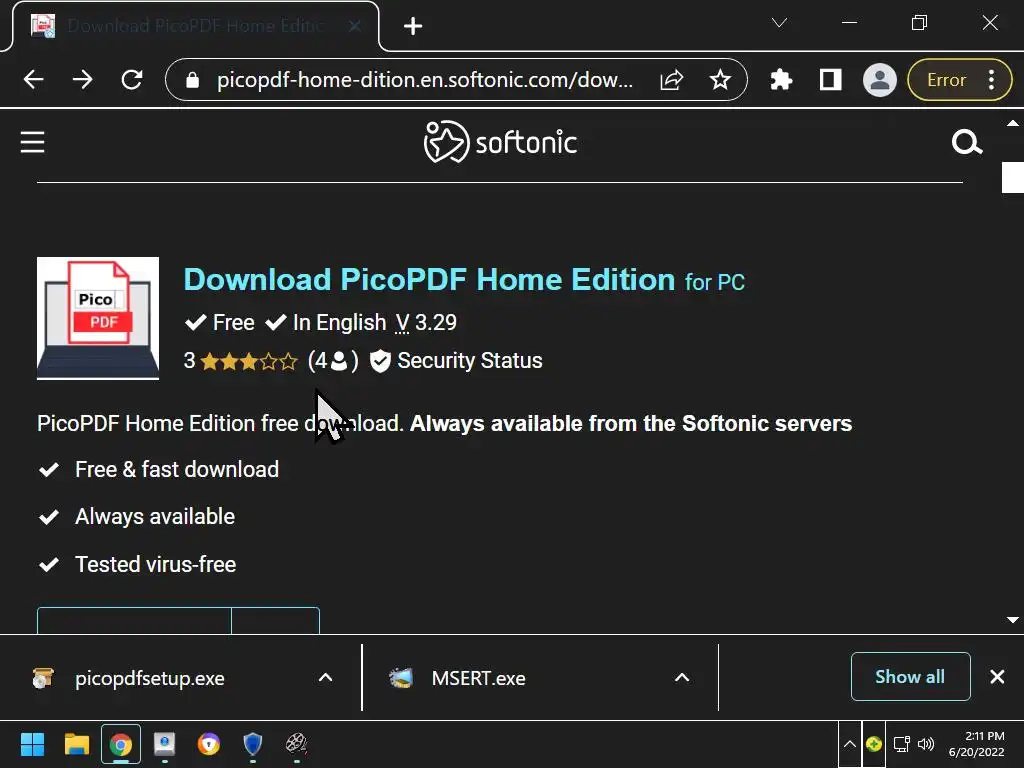
Task: Open downloaded picopdfsetup.exe
Action: coord(150,678)
